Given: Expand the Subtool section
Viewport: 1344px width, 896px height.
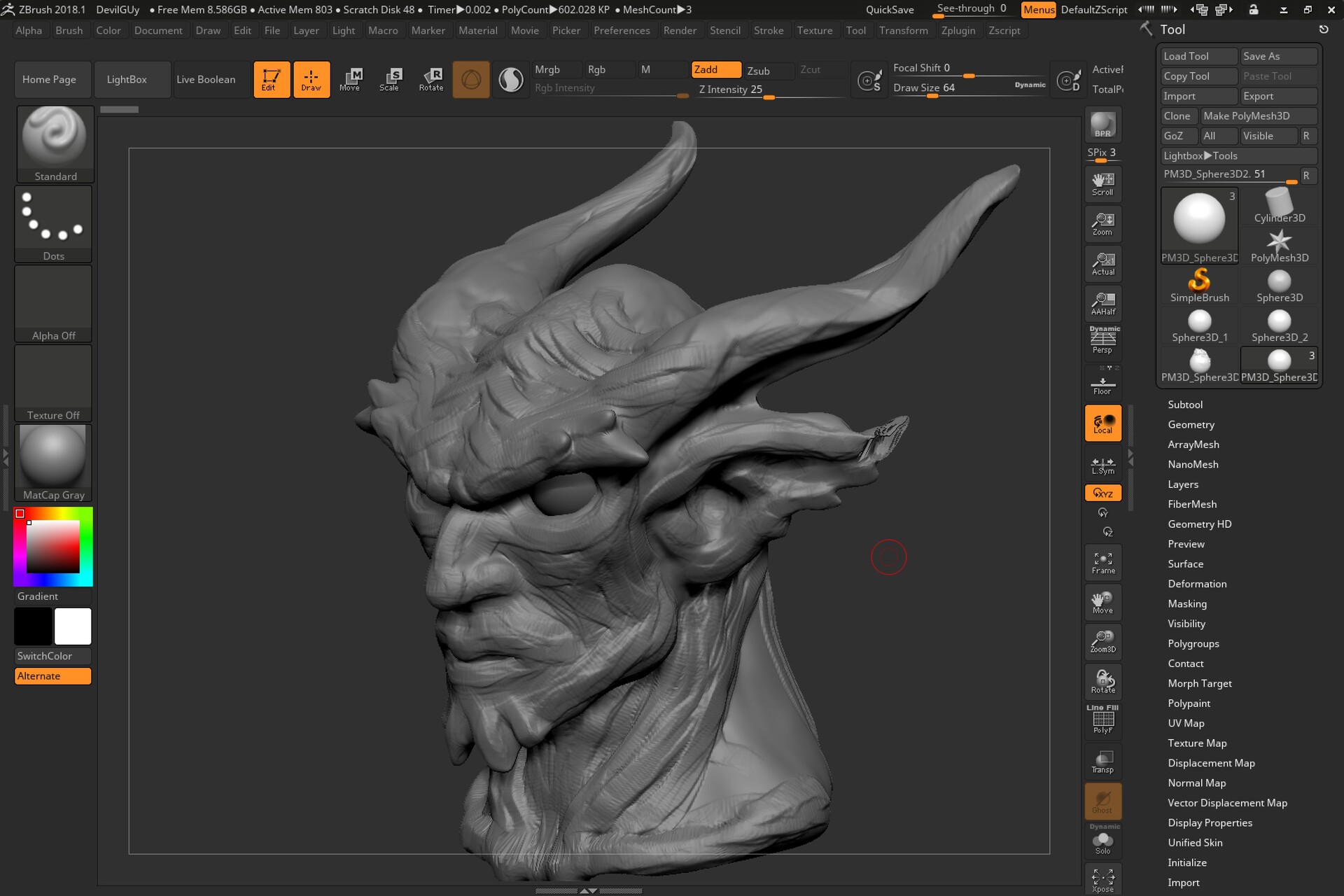Looking at the screenshot, I should click(x=1186, y=405).
